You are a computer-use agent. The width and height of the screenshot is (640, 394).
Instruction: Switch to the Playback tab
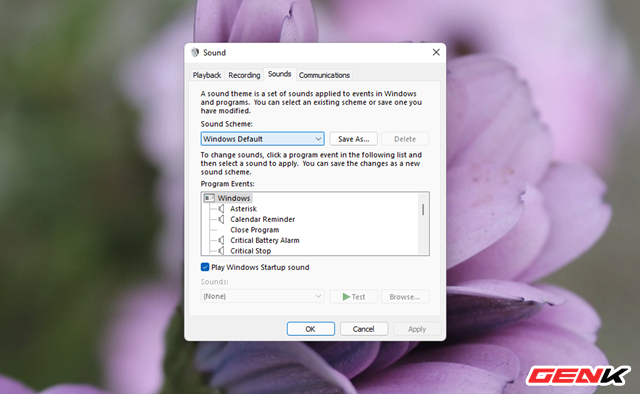207,75
